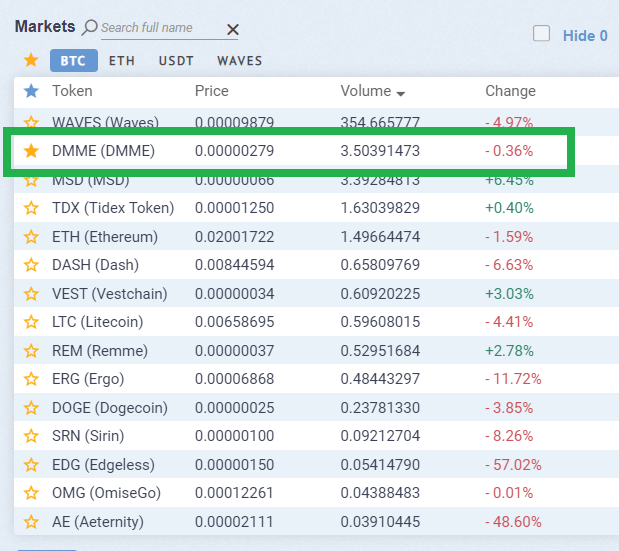This screenshot has height=551, width=619.
Task: Favorite the ERG (Ergo) star
Action: 31,379
